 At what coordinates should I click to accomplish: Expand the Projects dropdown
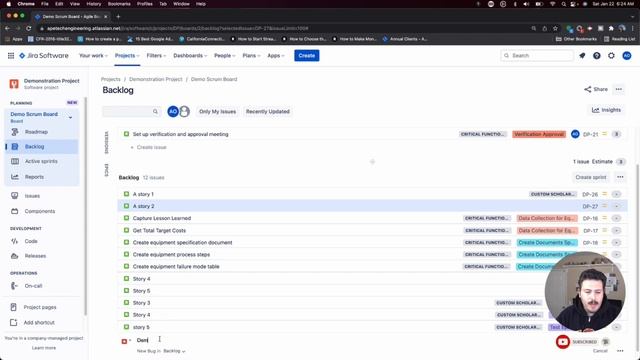tap(127, 56)
